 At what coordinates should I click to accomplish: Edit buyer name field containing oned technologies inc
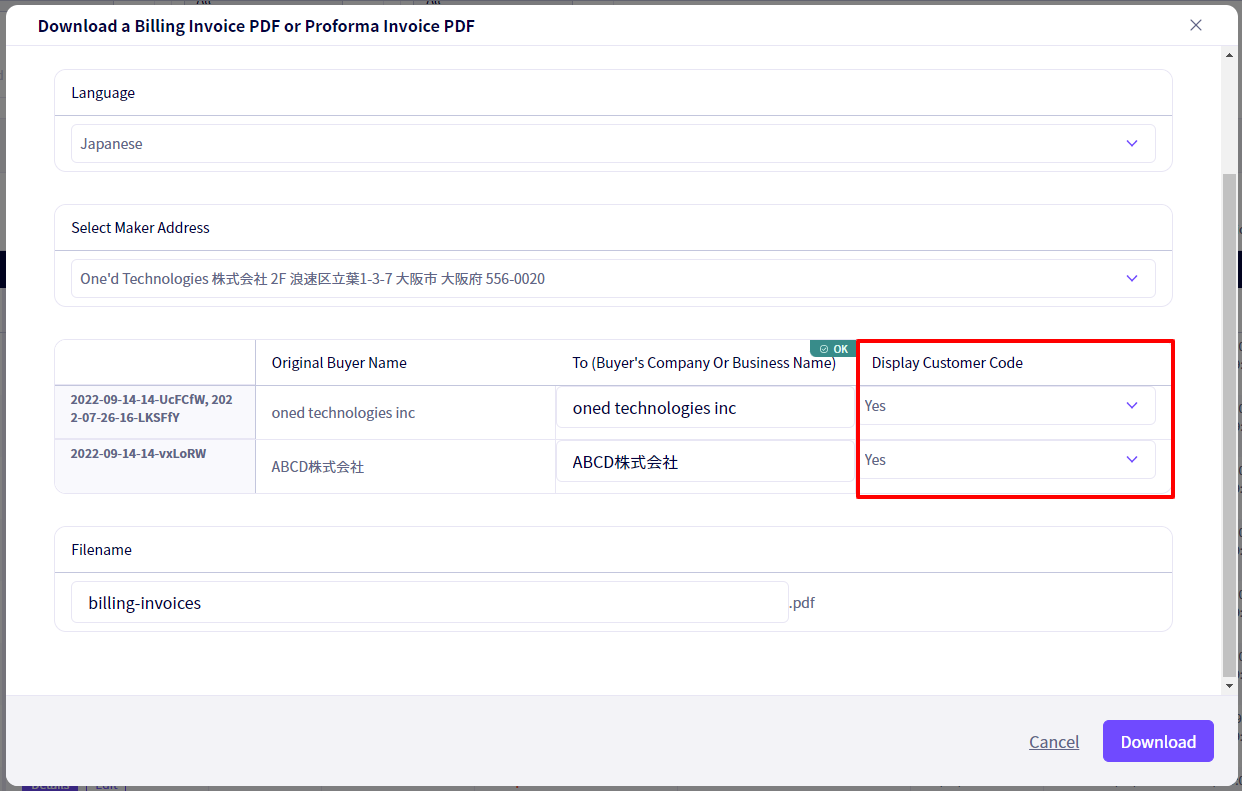(x=705, y=408)
